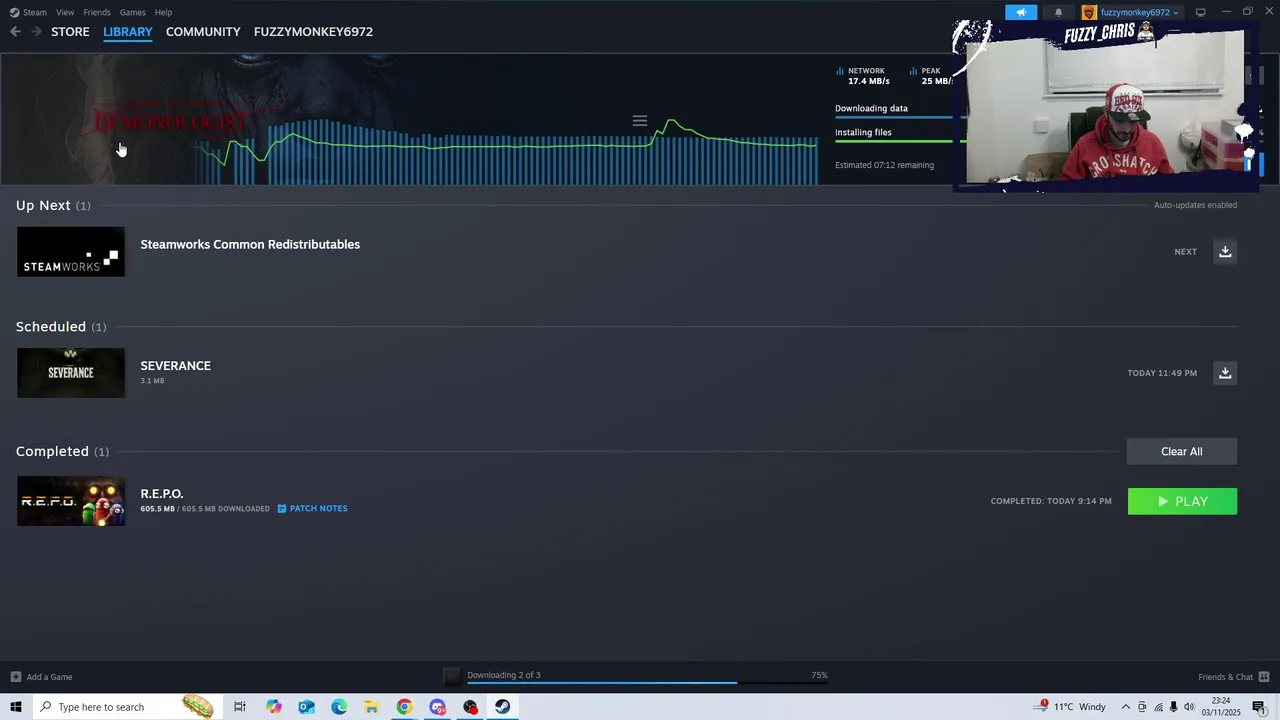The height and width of the screenshot is (720, 1280).
Task: Open Microsoft Edge from the taskbar
Action: click(x=339, y=707)
